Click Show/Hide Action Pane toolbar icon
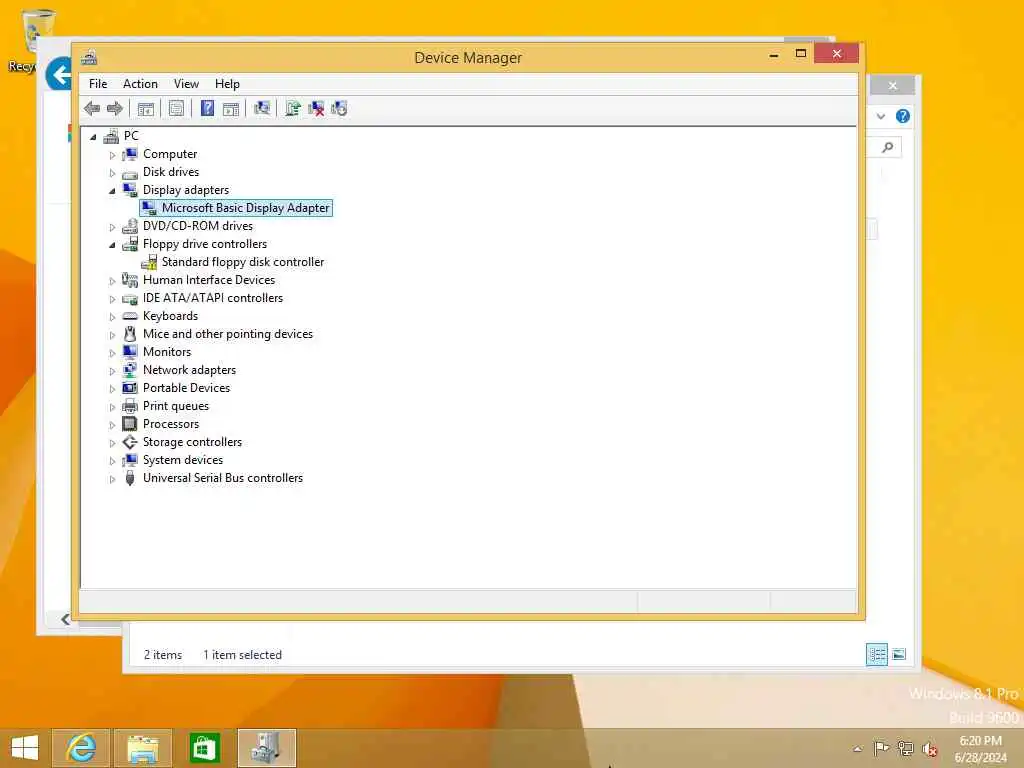Image resolution: width=1024 pixels, height=768 pixels. (231, 108)
